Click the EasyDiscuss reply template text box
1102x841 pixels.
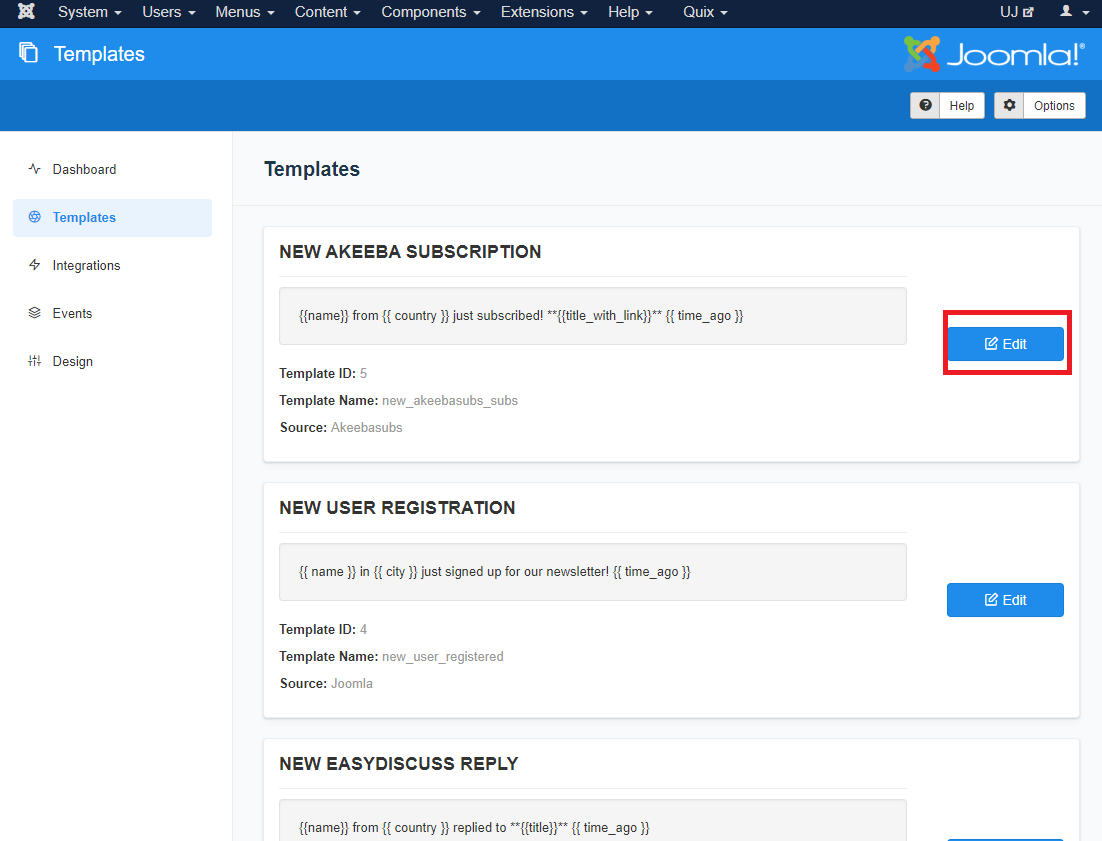[592, 821]
